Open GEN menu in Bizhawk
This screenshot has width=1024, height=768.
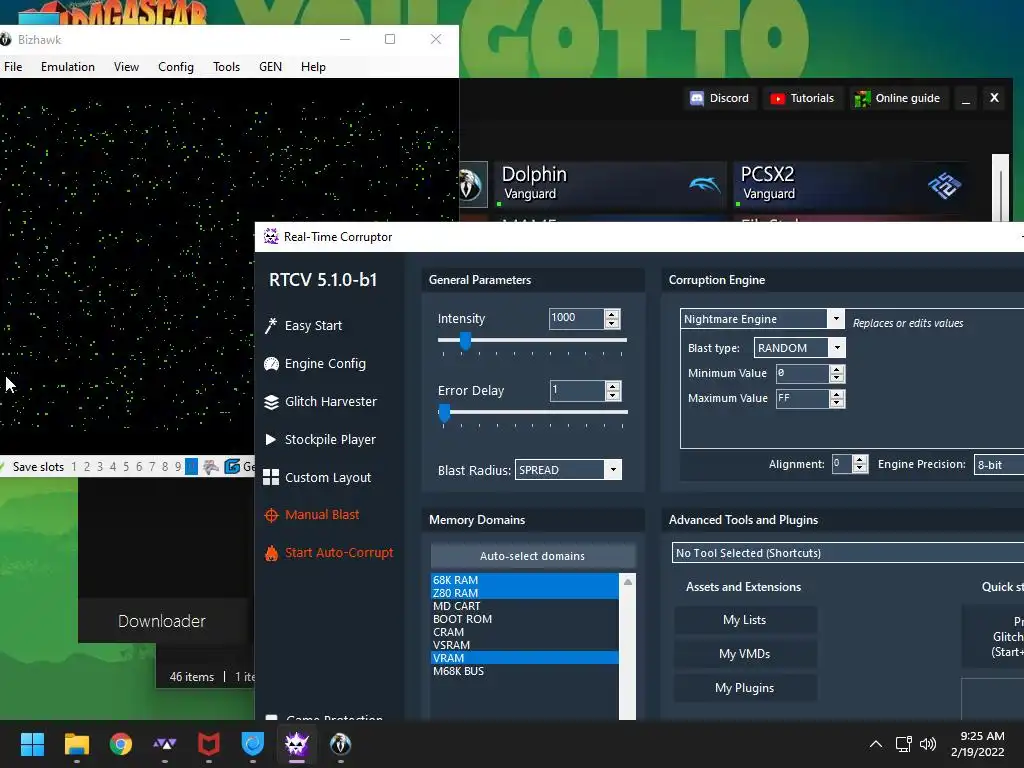pyautogui.click(x=270, y=67)
